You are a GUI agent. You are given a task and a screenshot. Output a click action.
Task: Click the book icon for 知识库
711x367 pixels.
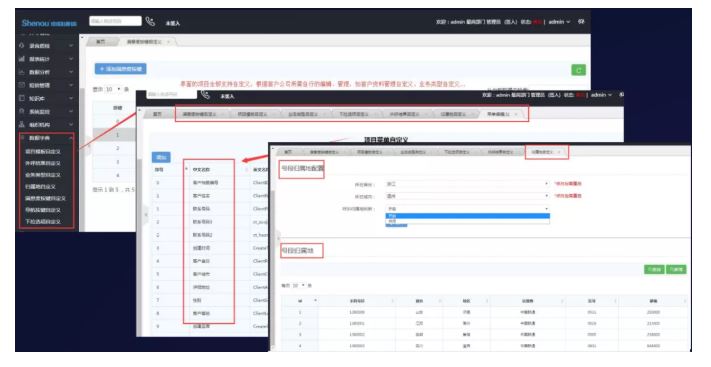point(22,98)
